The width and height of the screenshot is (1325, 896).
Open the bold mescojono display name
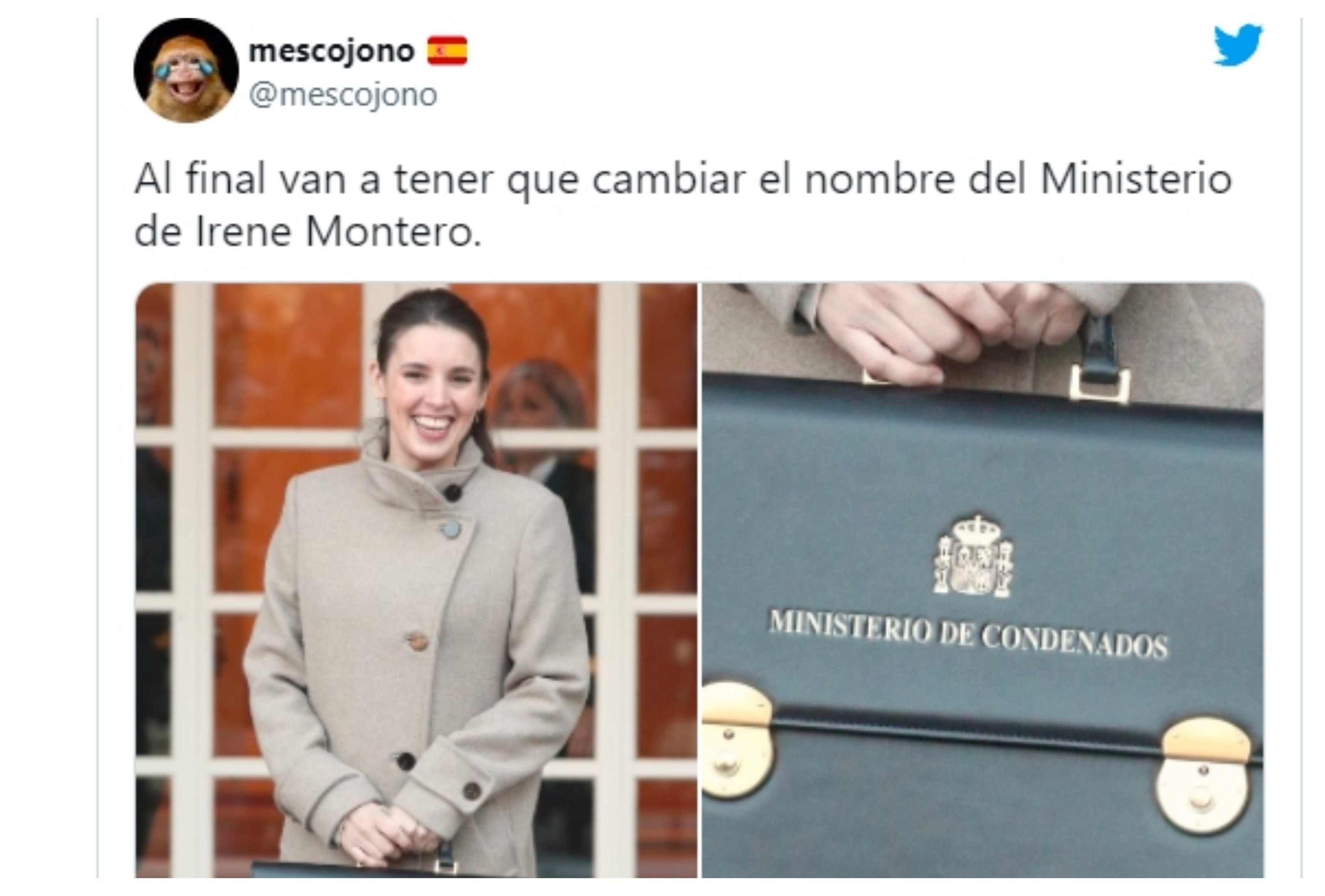(332, 51)
